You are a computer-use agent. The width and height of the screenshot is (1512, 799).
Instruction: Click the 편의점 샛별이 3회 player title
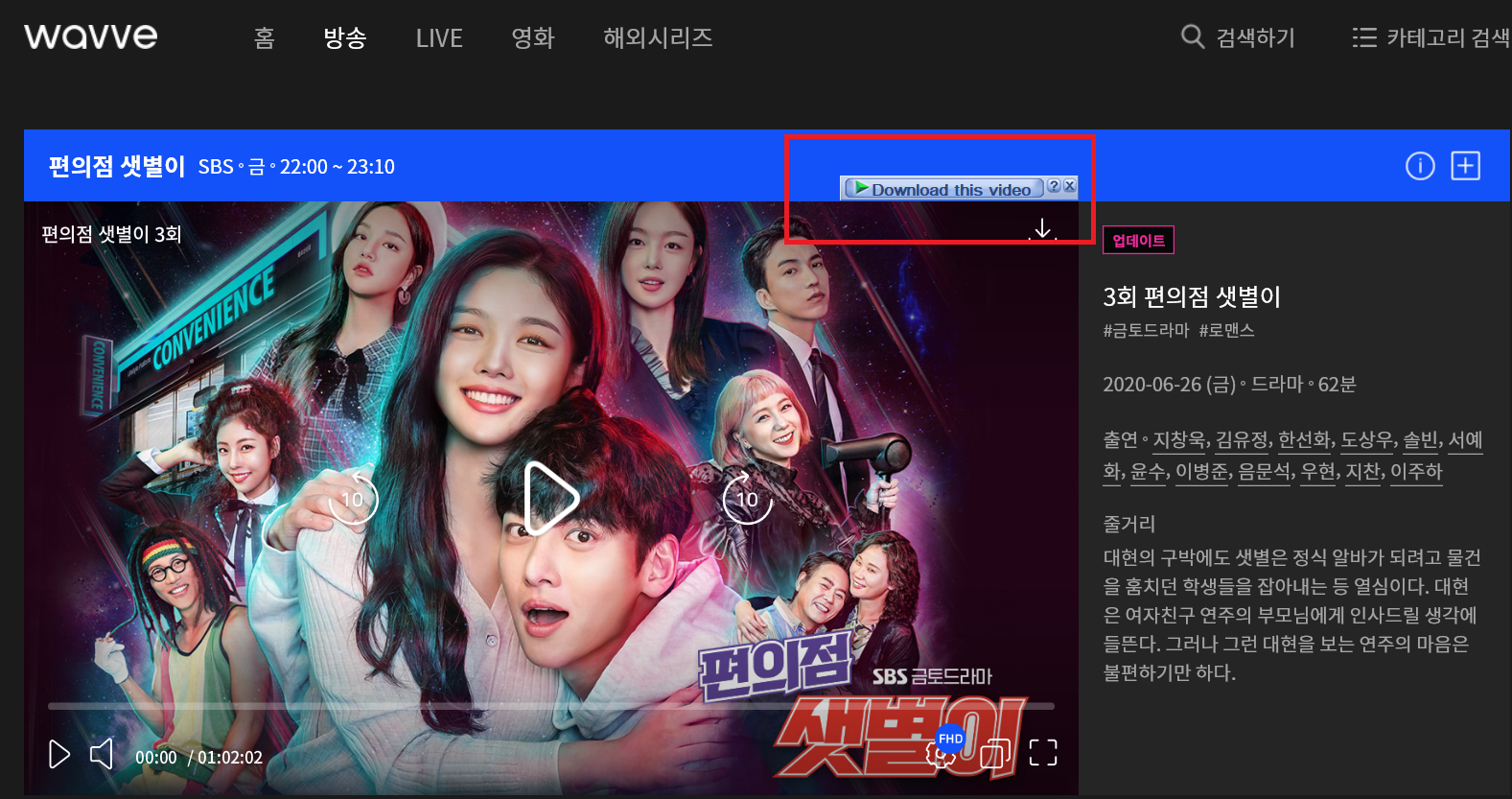112,234
